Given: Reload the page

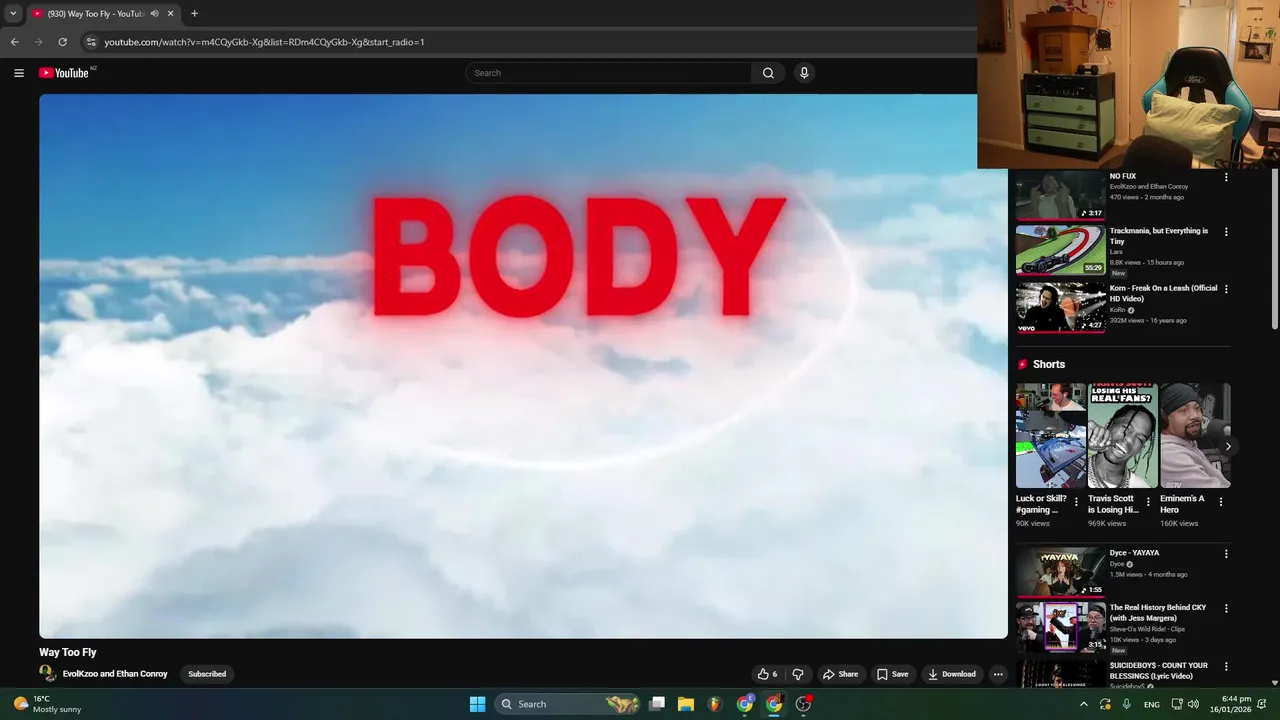Looking at the screenshot, I should (x=62, y=42).
